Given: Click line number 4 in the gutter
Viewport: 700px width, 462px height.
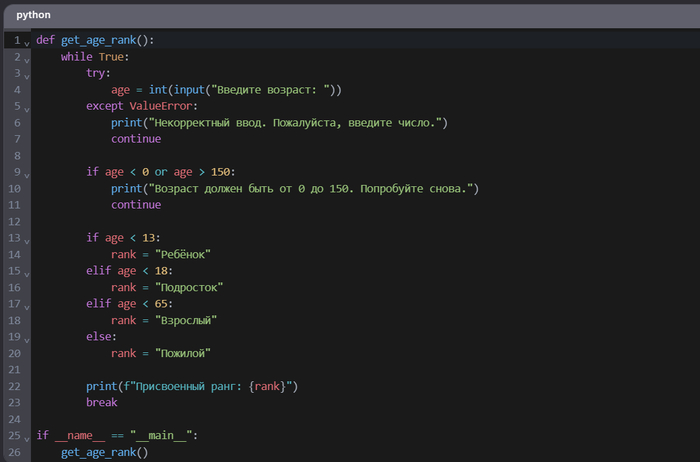Looking at the screenshot, I should 16,90.
